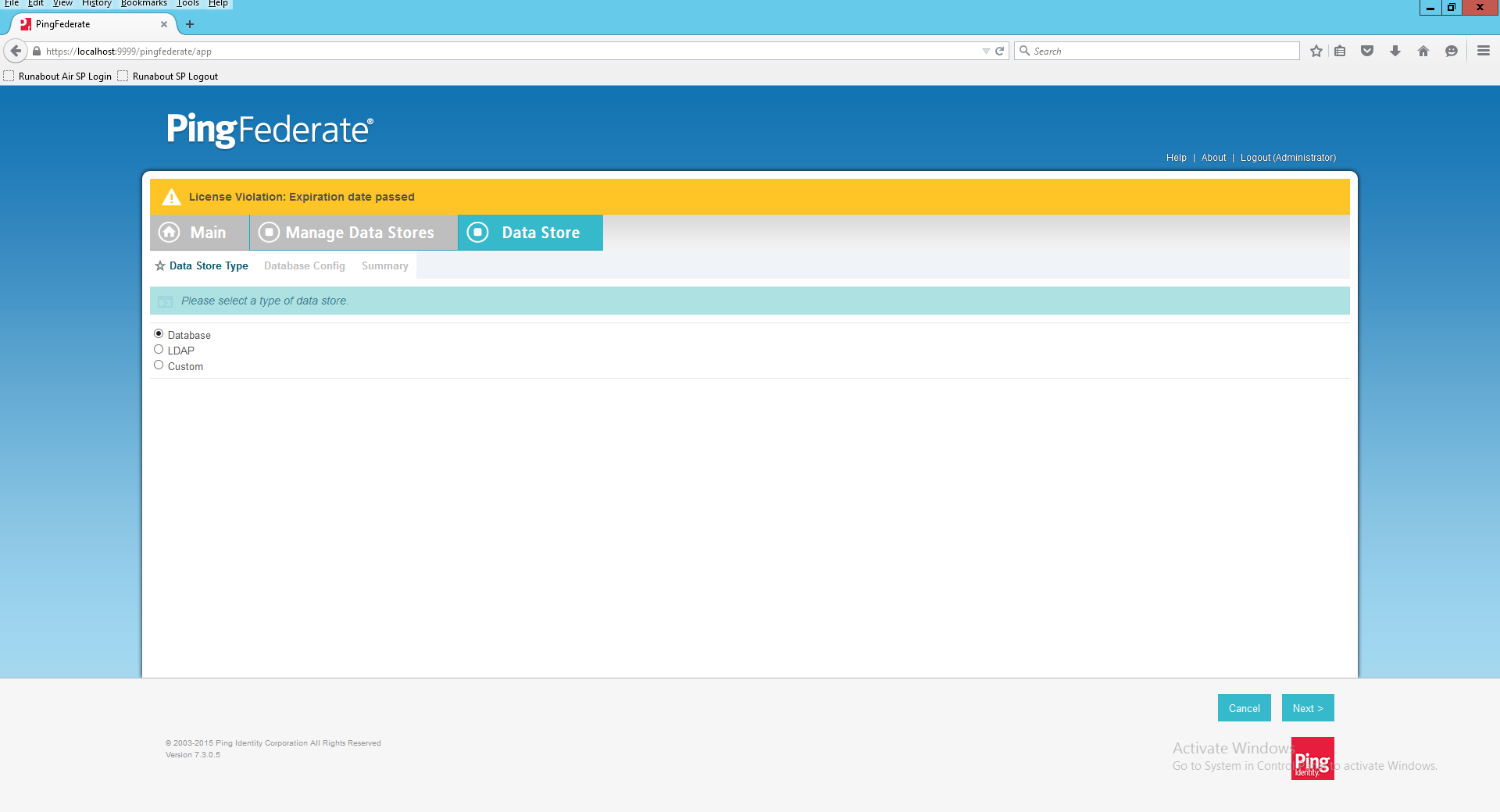Restore down the browser window
The image size is (1500, 812).
[1452, 7]
